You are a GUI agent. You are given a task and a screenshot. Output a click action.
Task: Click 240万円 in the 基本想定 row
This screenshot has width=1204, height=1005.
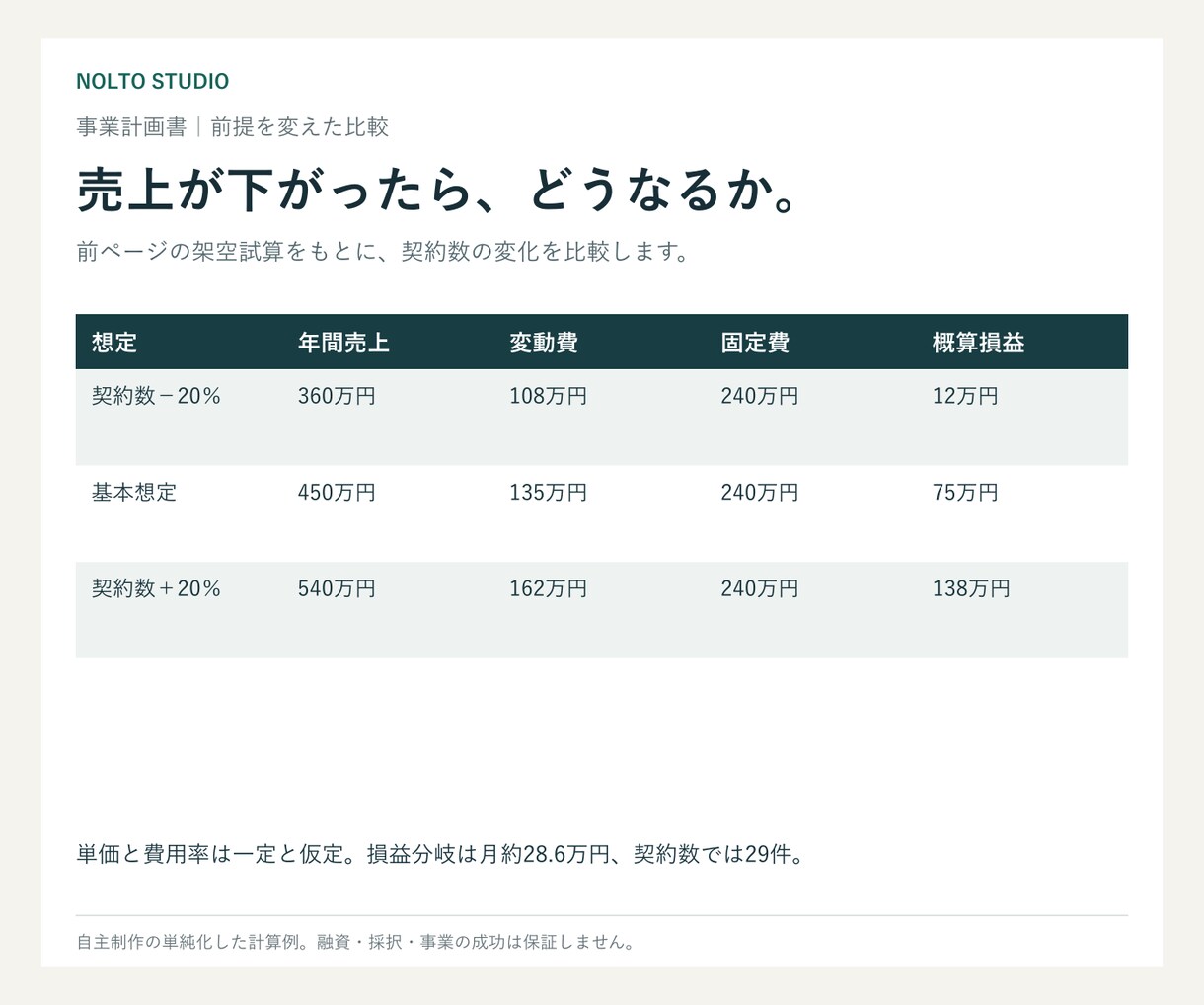(x=759, y=492)
